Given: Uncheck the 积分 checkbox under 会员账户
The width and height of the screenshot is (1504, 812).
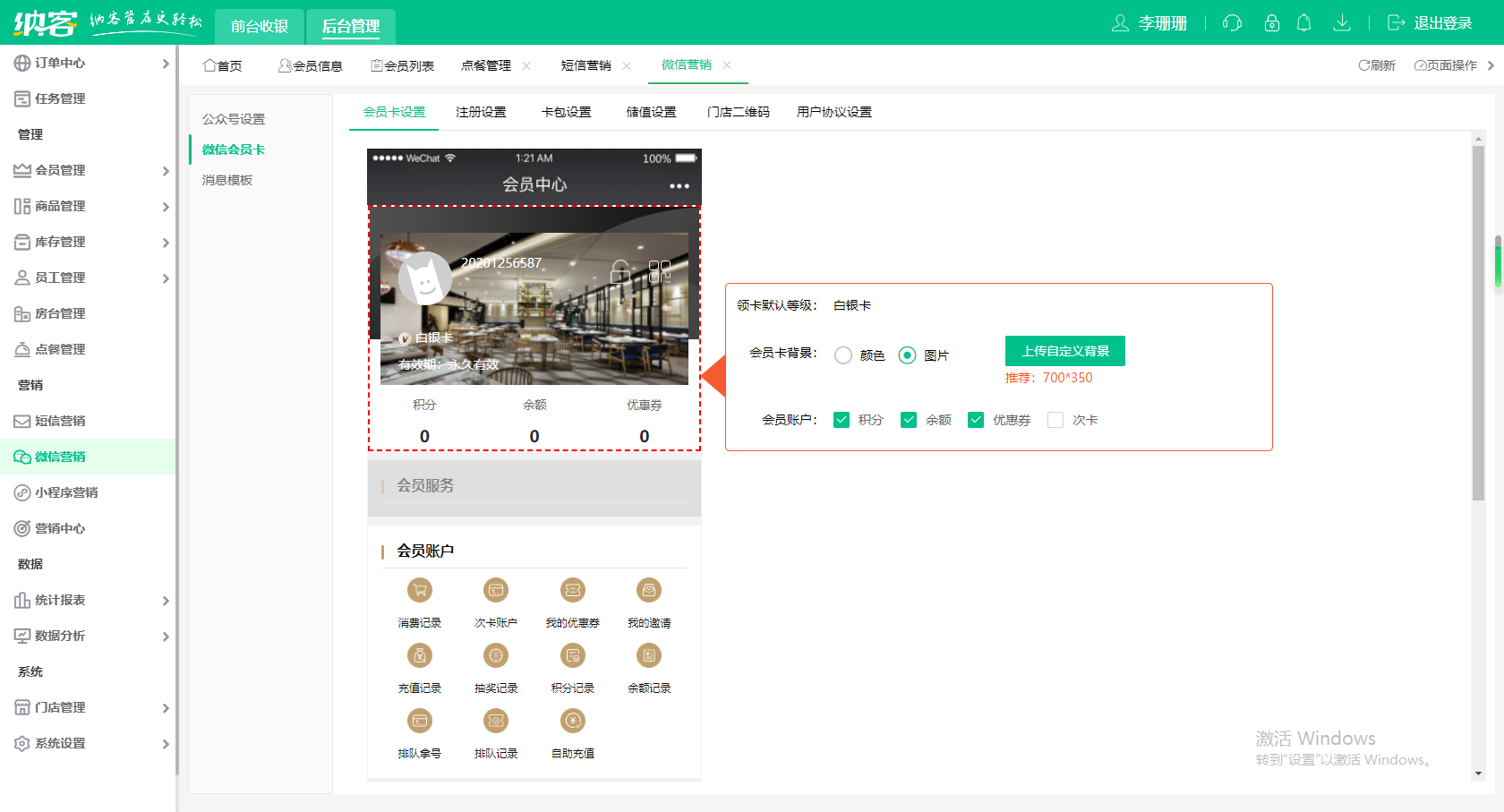Looking at the screenshot, I should point(842,419).
